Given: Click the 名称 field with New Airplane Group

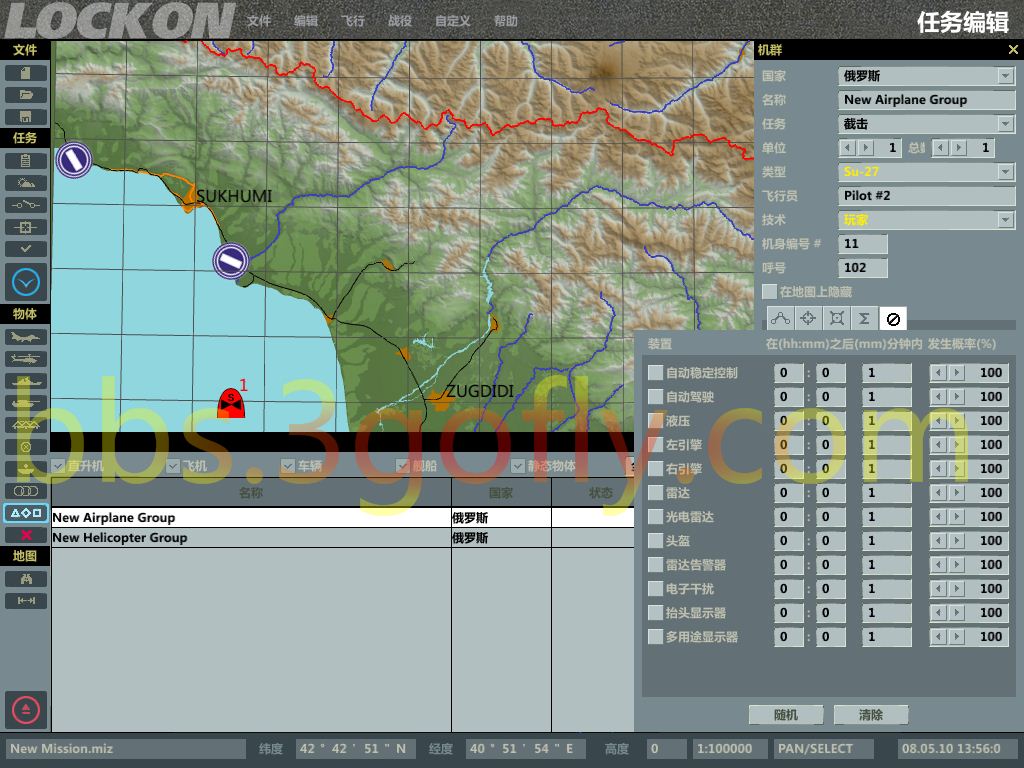Looking at the screenshot, I should tap(926, 100).
